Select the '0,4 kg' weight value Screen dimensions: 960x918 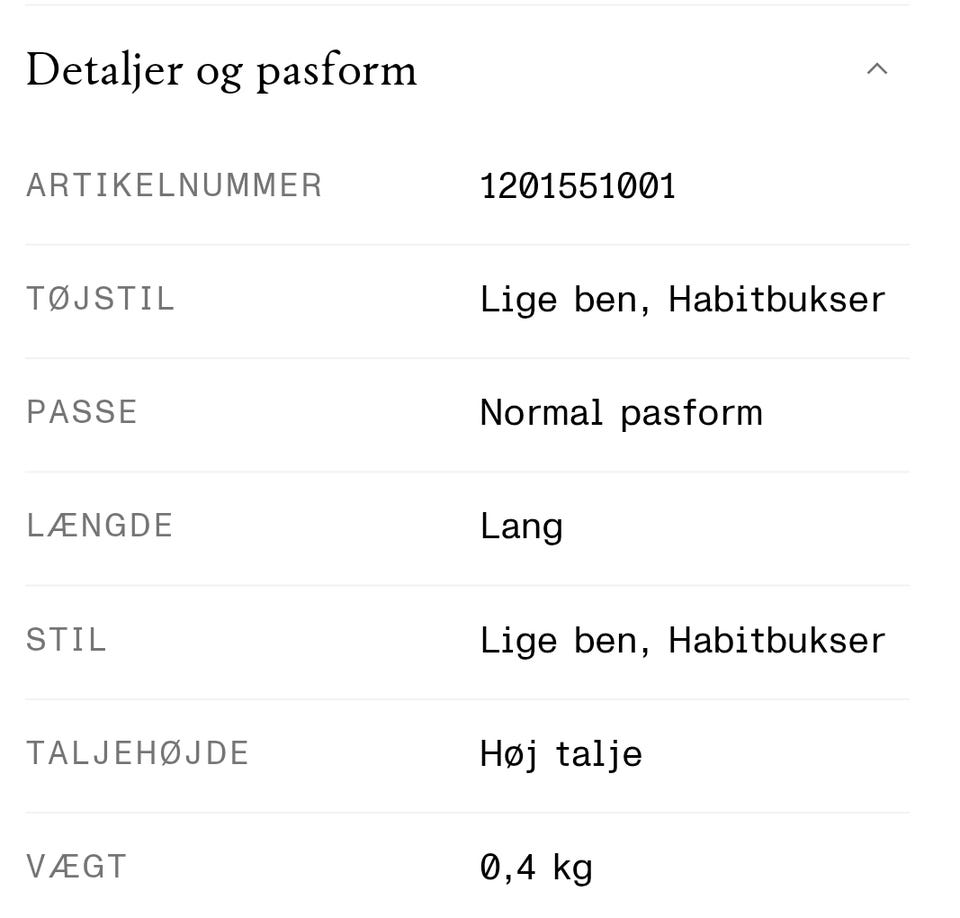(x=536, y=867)
